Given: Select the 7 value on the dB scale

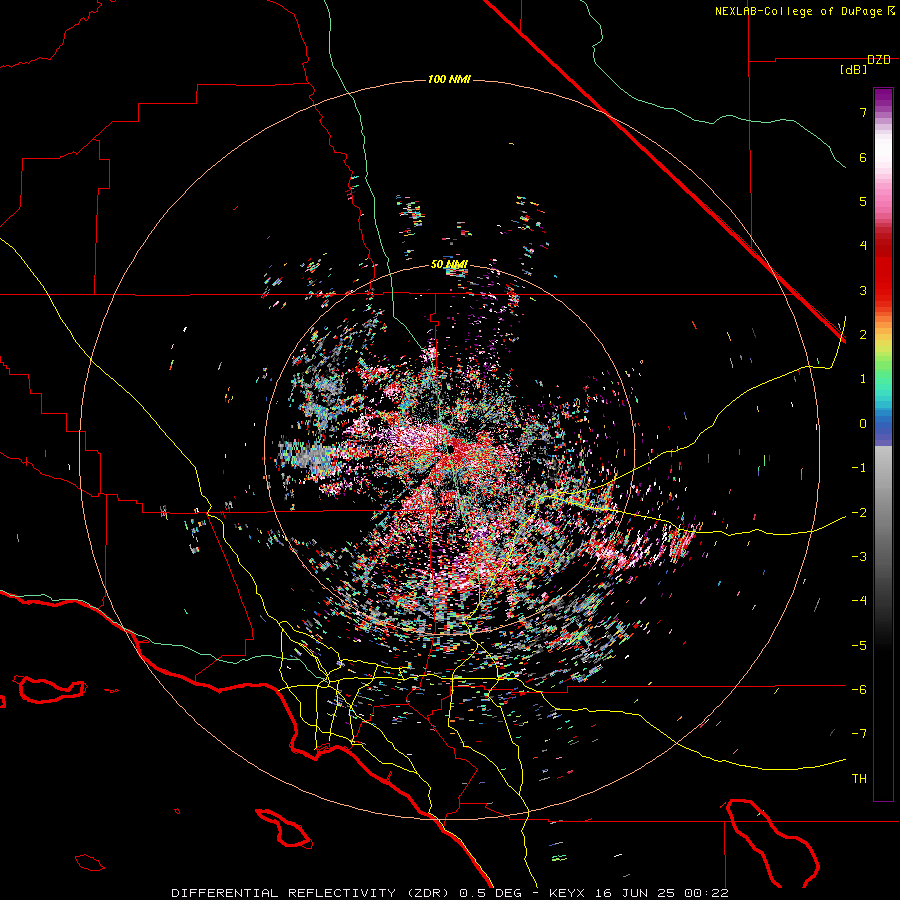Looking at the screenshot, I should (x=863, y=112).
